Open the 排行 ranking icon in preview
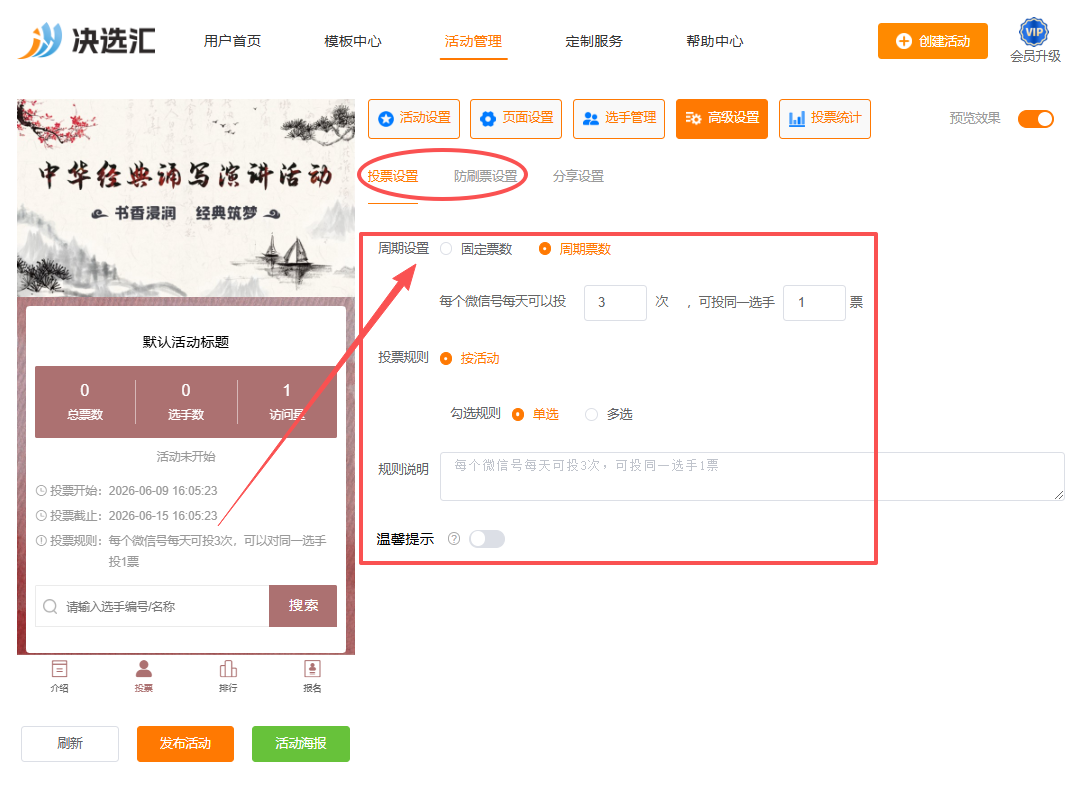 (228, 668)
